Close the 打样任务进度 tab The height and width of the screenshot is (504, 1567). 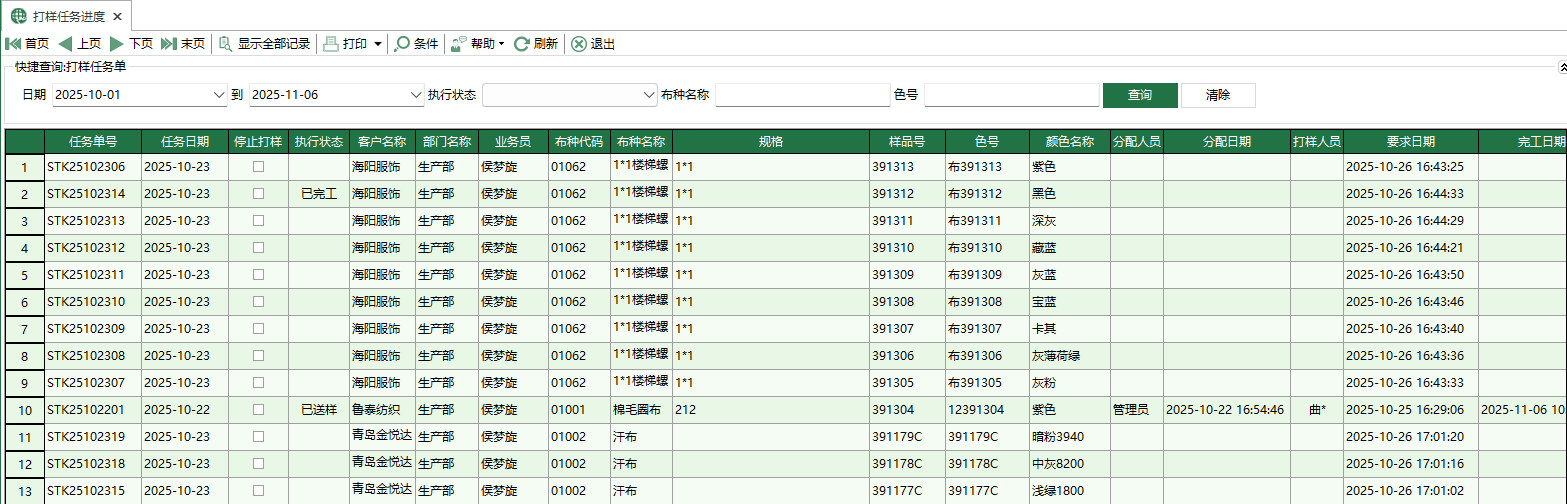tap(119, 16)
